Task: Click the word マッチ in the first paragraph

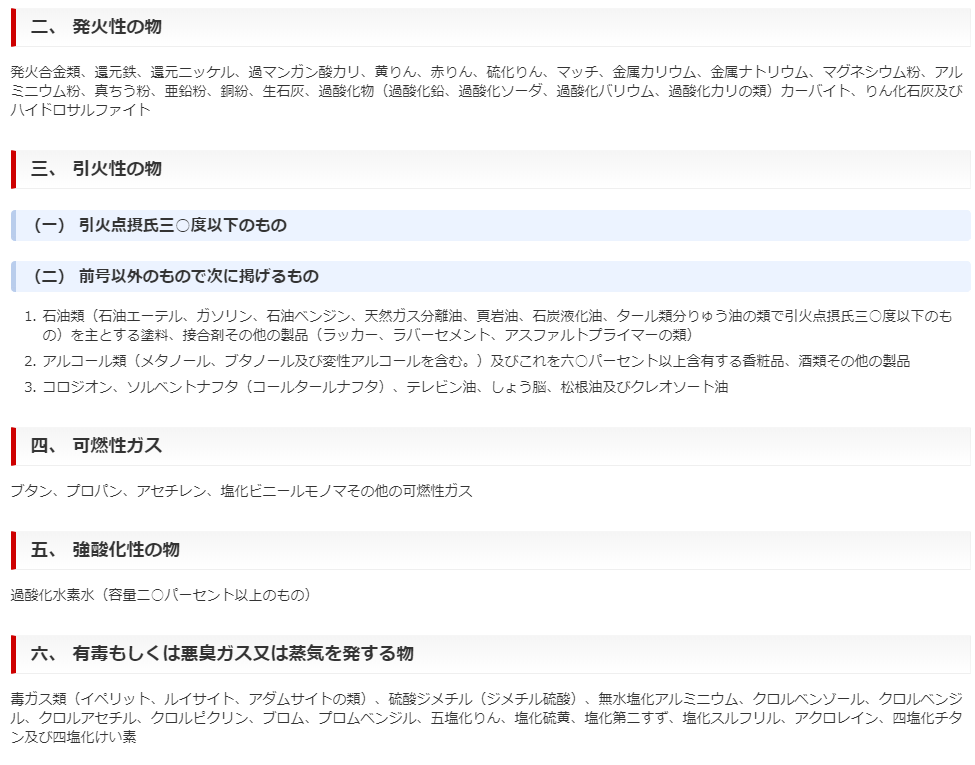Action: (576, 73)
